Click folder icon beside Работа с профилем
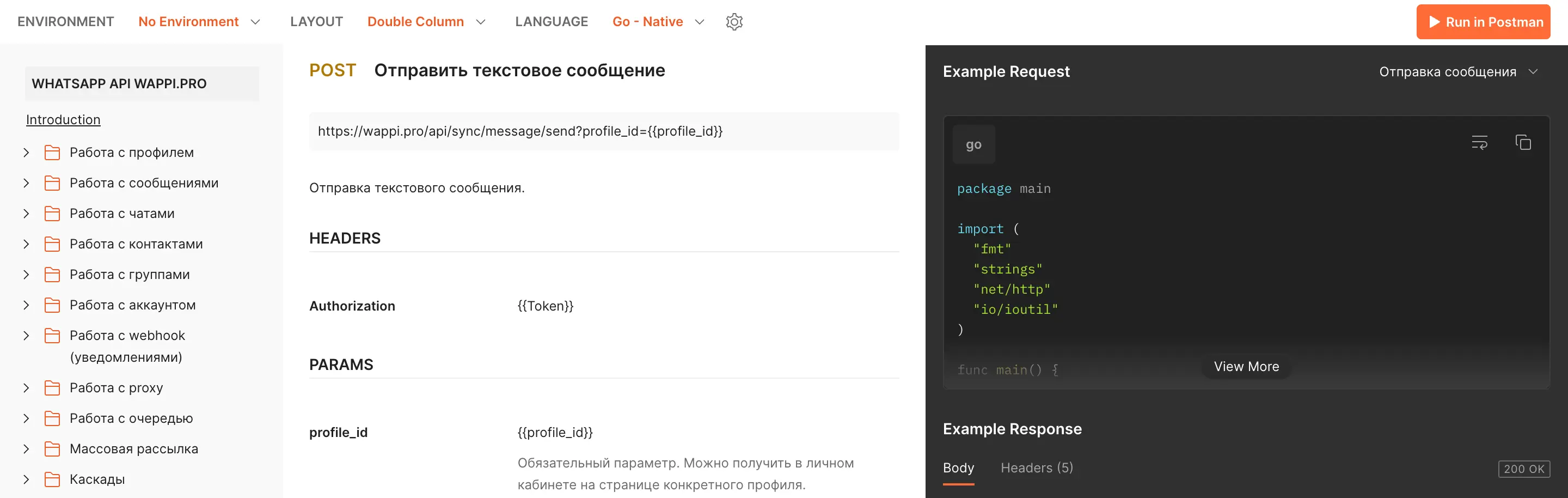Viewport: 1568px width, 498px height. pos(52,152)
